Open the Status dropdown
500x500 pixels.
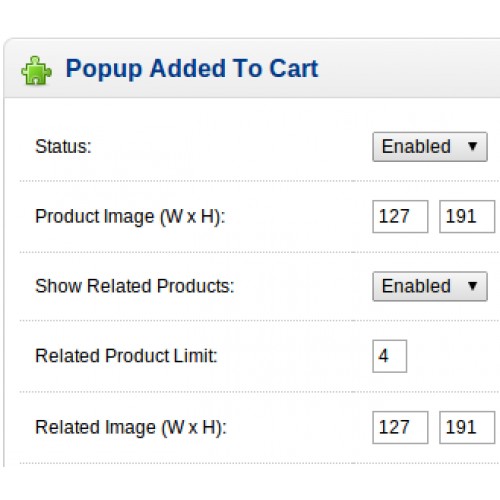click(x=430, y=147)
